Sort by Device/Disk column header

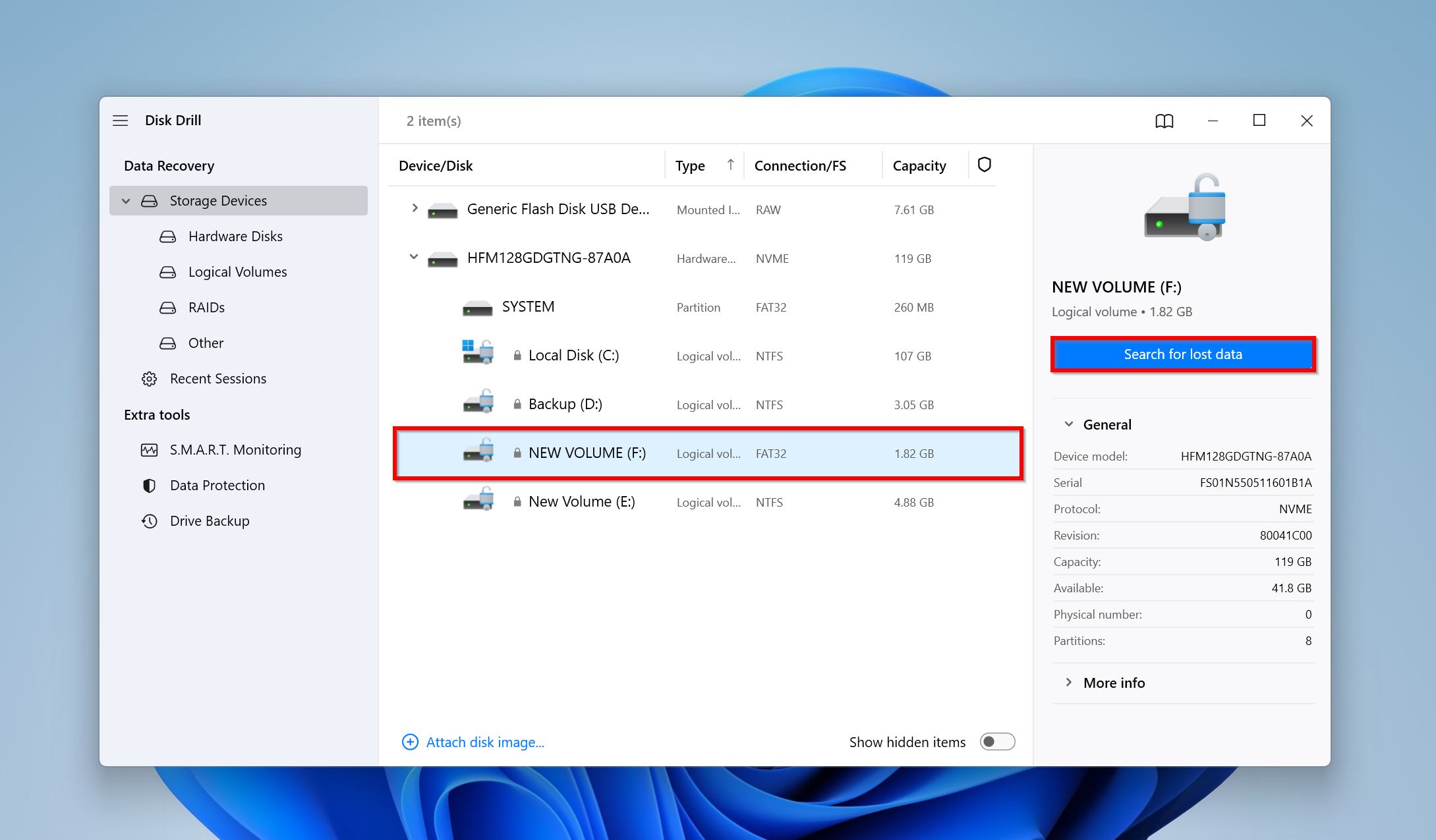point(436,166)
